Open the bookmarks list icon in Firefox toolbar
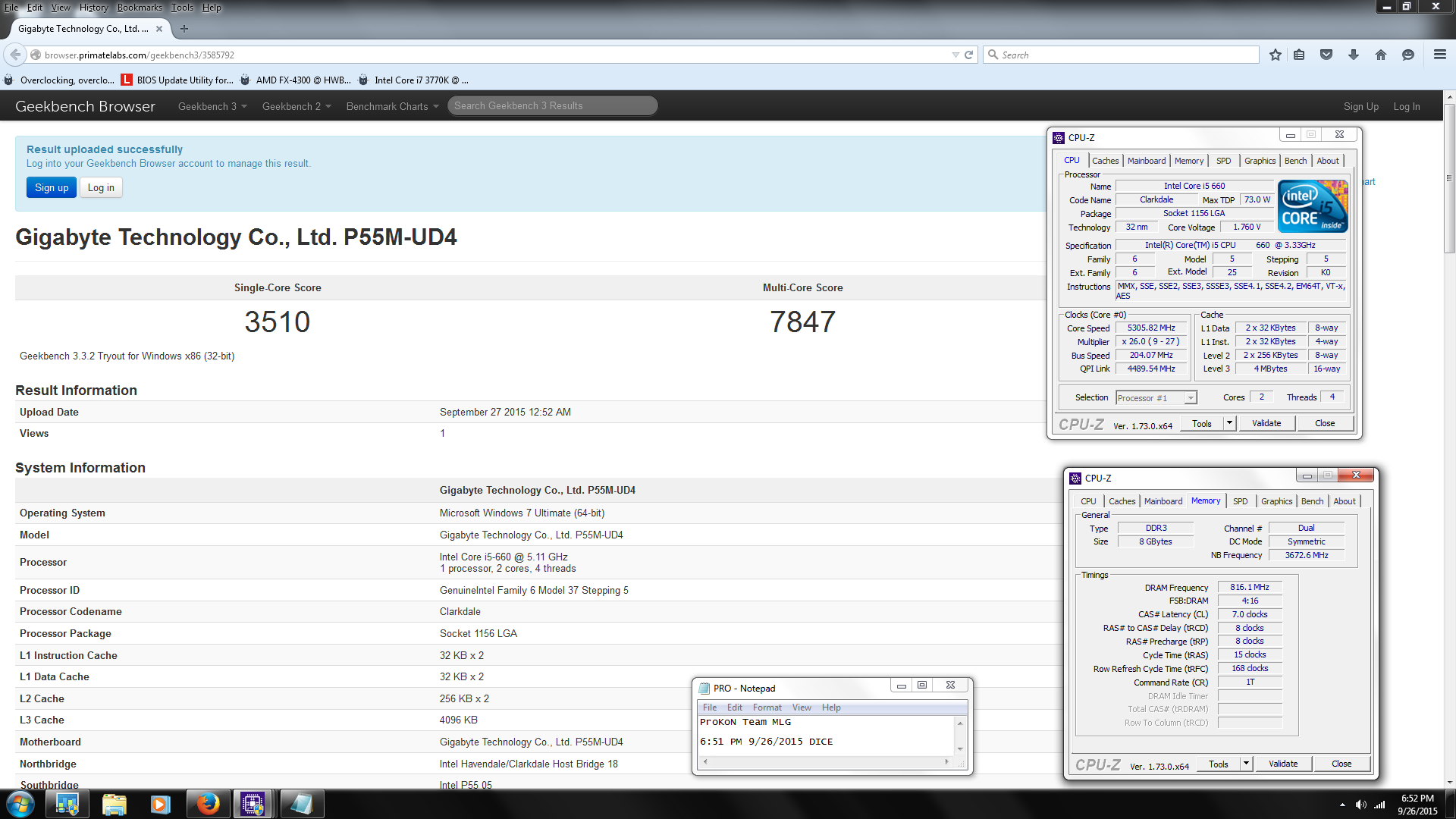 [1299, 55]
